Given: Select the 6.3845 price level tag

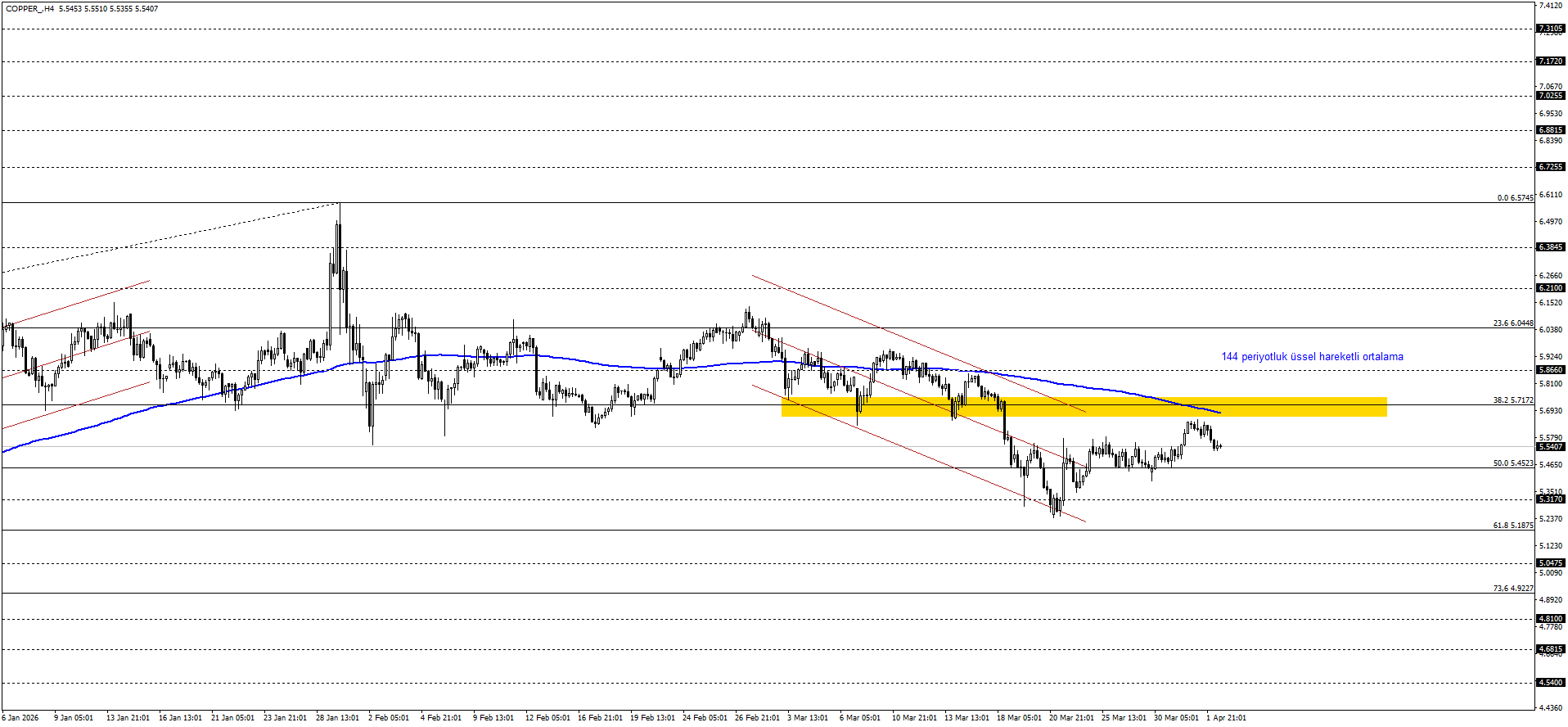Looking at the screenshot, I should (1550, 247).
